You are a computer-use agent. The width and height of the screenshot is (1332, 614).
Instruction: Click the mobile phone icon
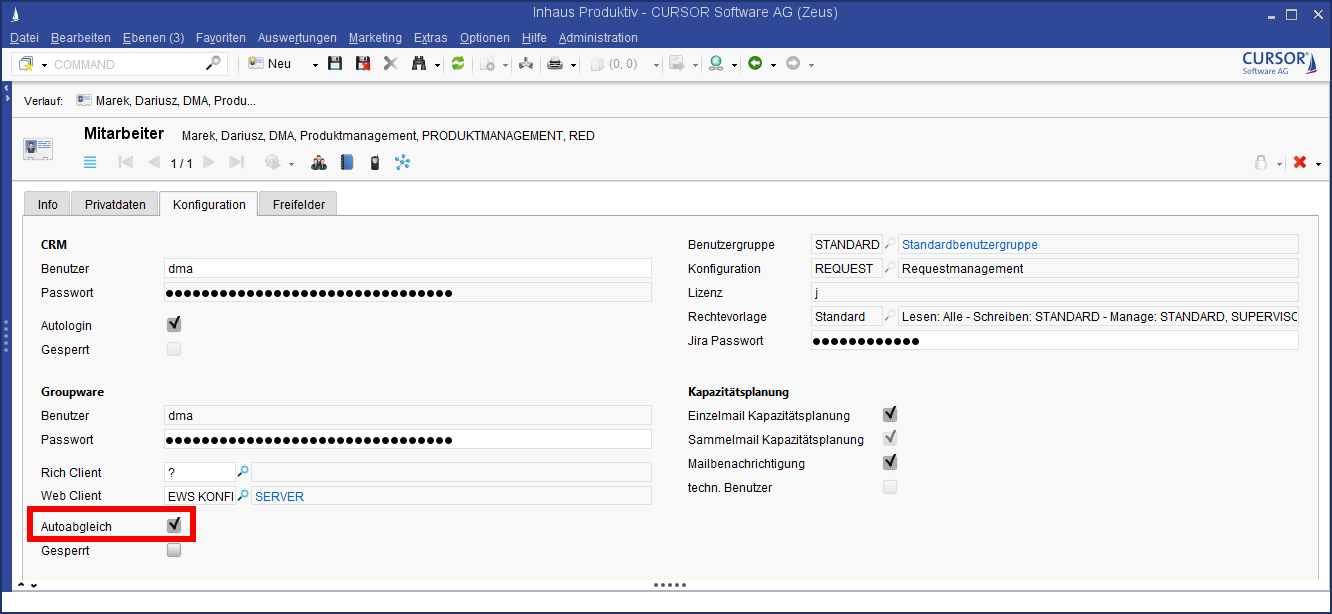[374, 162]
